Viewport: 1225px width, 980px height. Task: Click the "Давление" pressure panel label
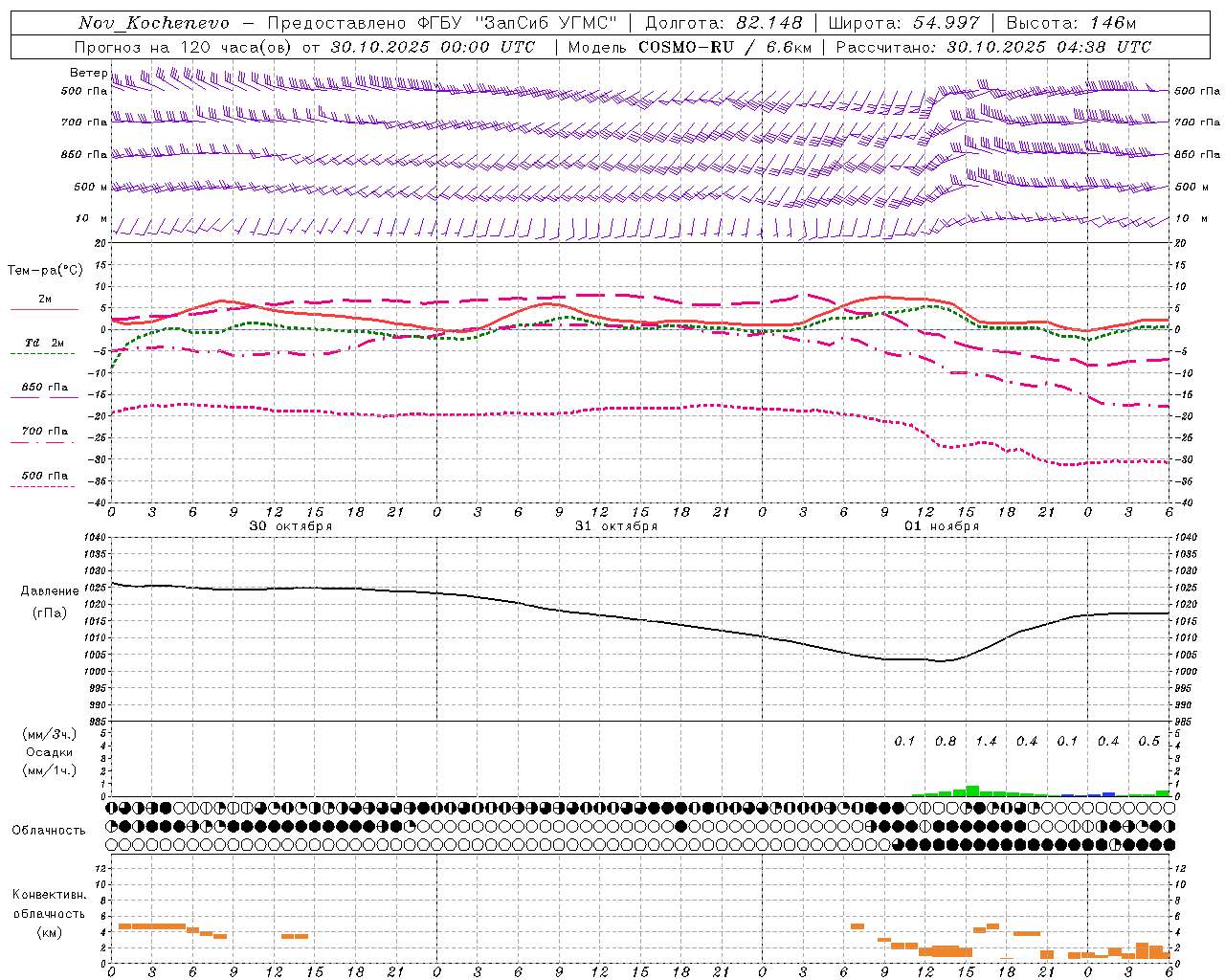(x=50, y=591)
